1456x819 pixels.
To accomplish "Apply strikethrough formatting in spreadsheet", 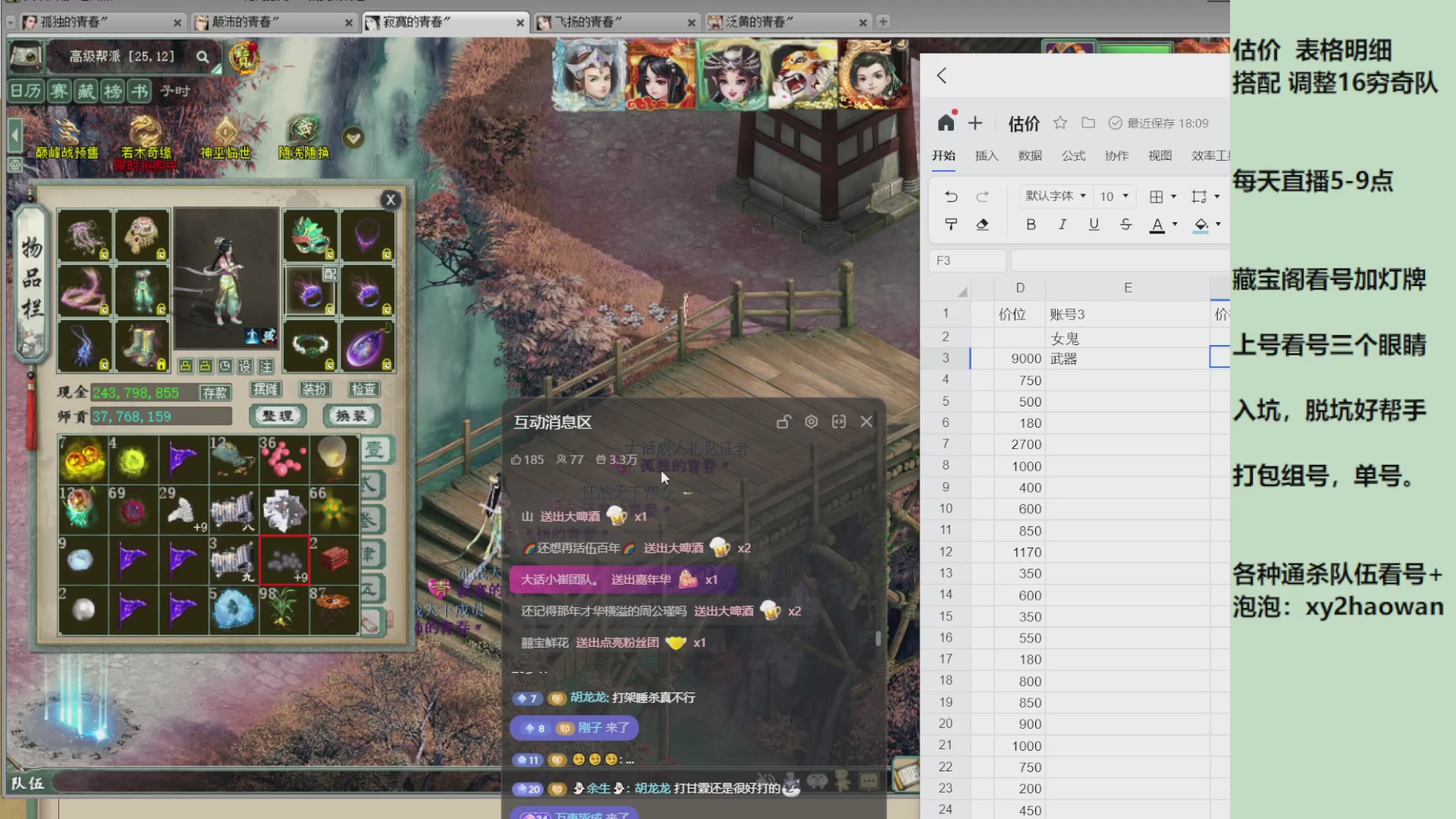I will pos(1125,224).
